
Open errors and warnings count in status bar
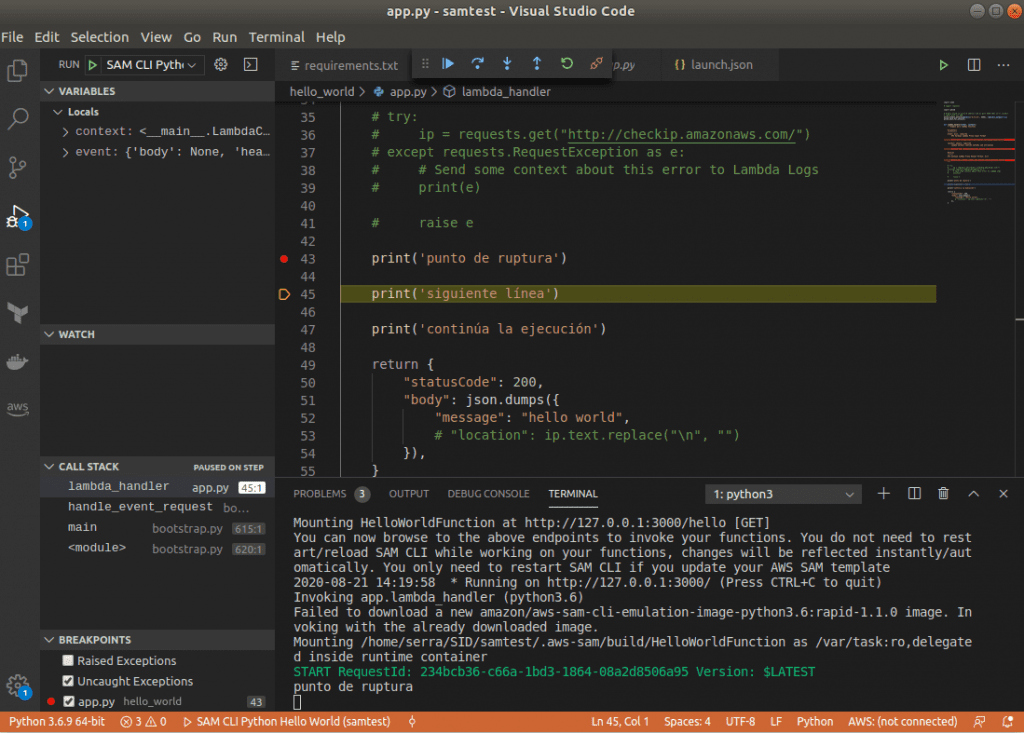point(144,722)
